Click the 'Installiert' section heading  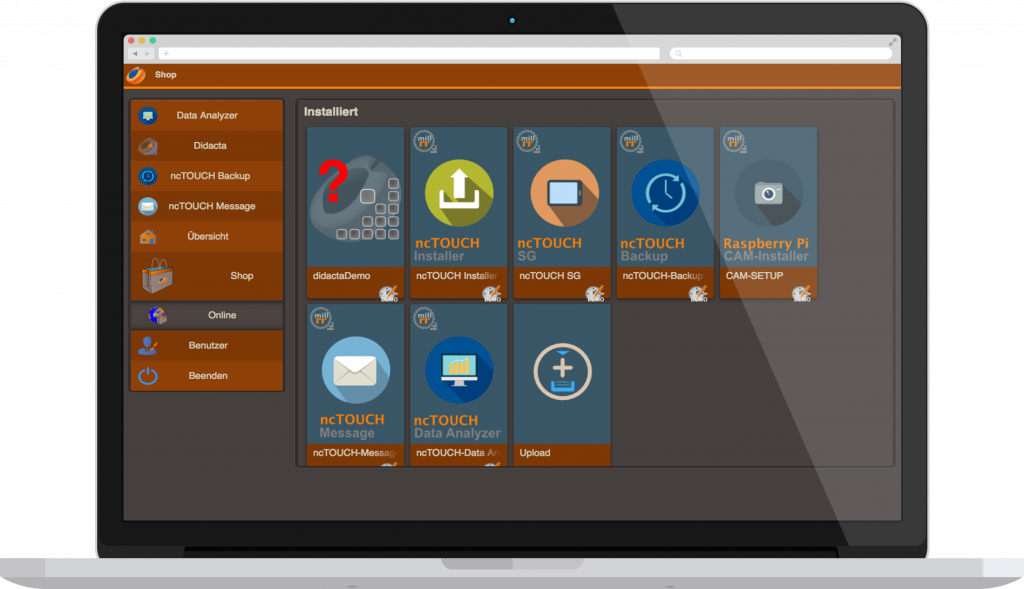[x=331, y=112]
